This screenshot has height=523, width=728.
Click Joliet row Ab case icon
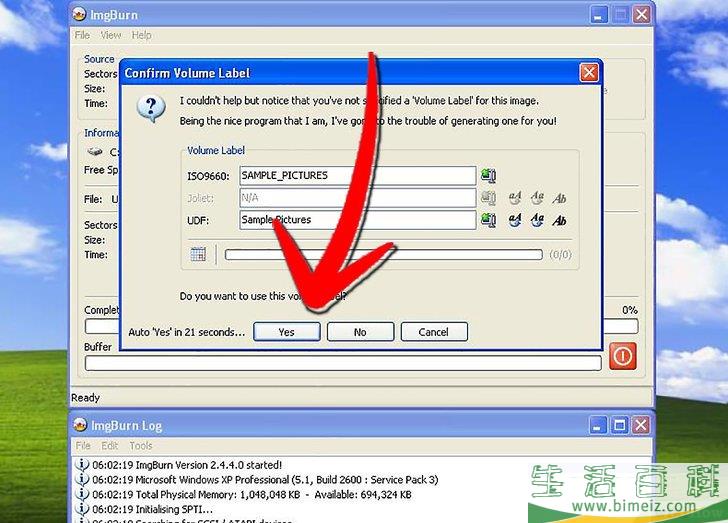559,198
